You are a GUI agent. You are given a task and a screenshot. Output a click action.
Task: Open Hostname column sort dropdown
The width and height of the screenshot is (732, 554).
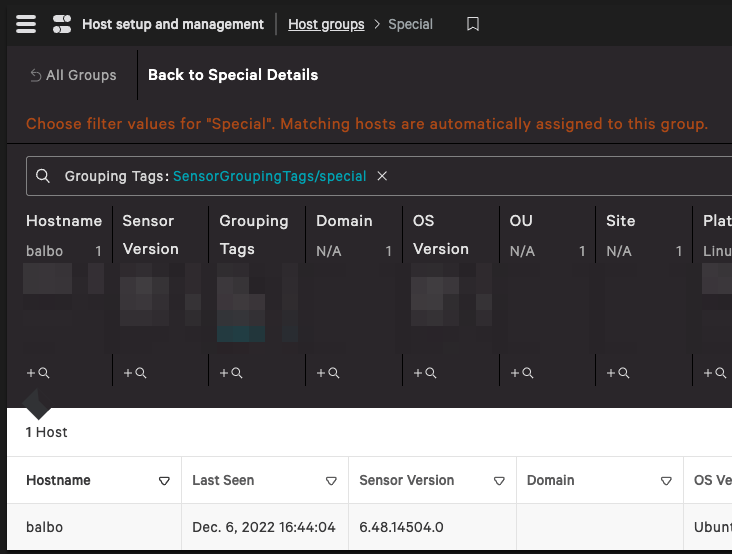coord(164,481)
